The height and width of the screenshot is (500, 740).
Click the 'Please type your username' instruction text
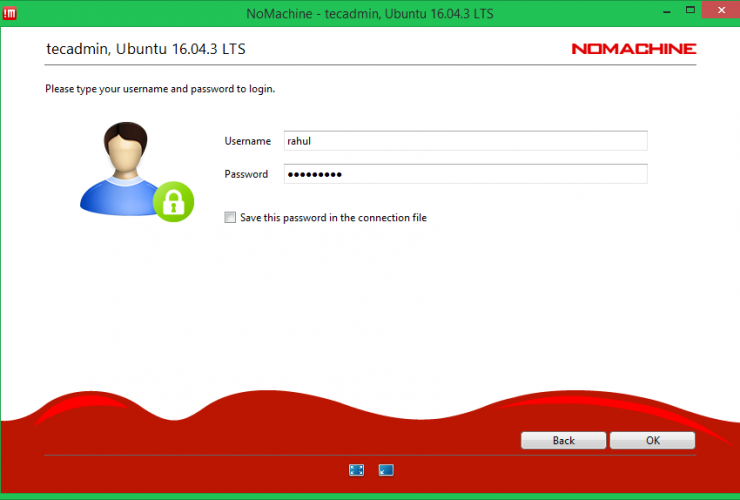tap(160, 89)
